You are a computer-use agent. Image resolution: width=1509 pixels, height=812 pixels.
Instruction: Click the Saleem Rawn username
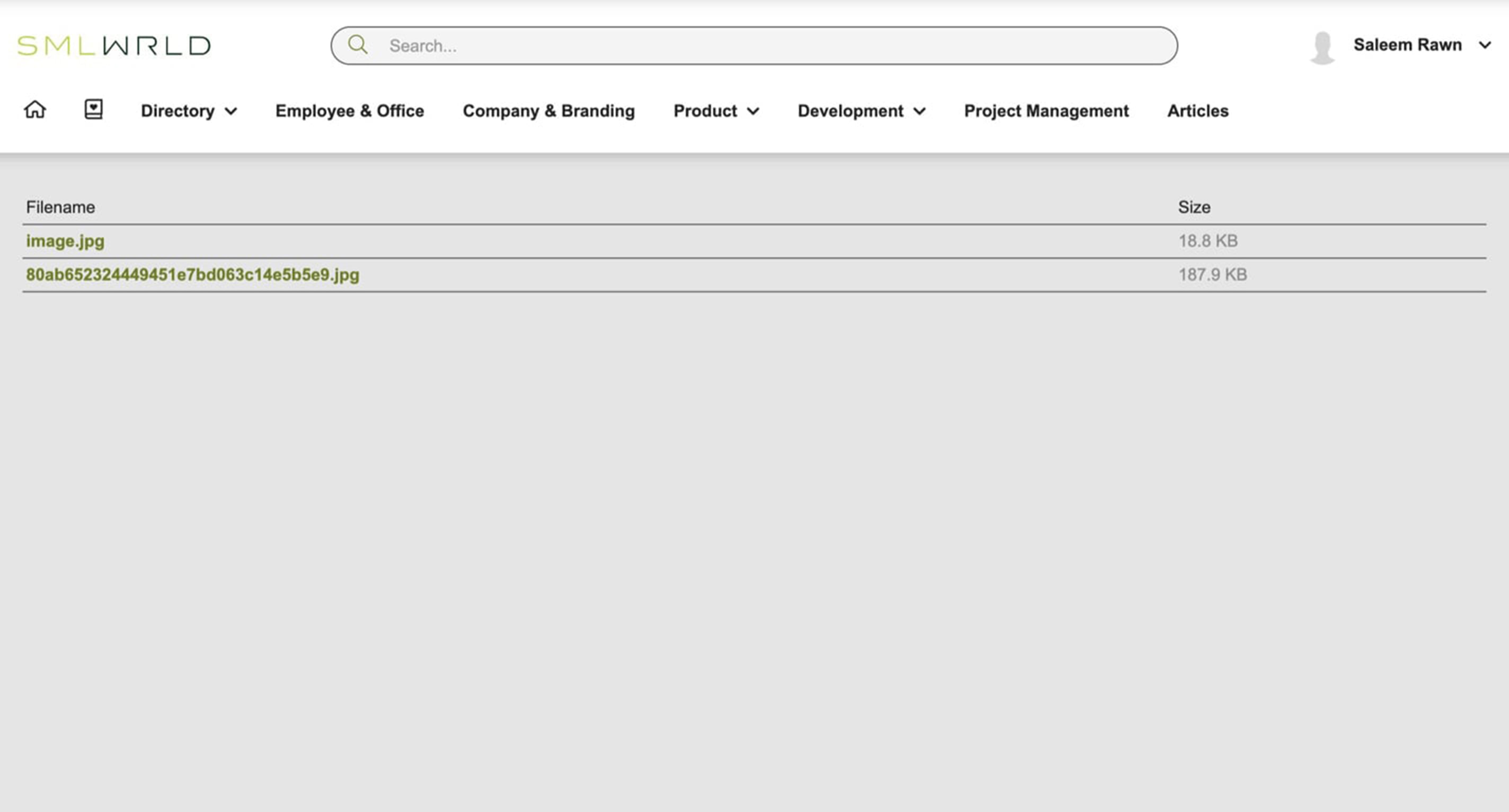(1407, 45)
